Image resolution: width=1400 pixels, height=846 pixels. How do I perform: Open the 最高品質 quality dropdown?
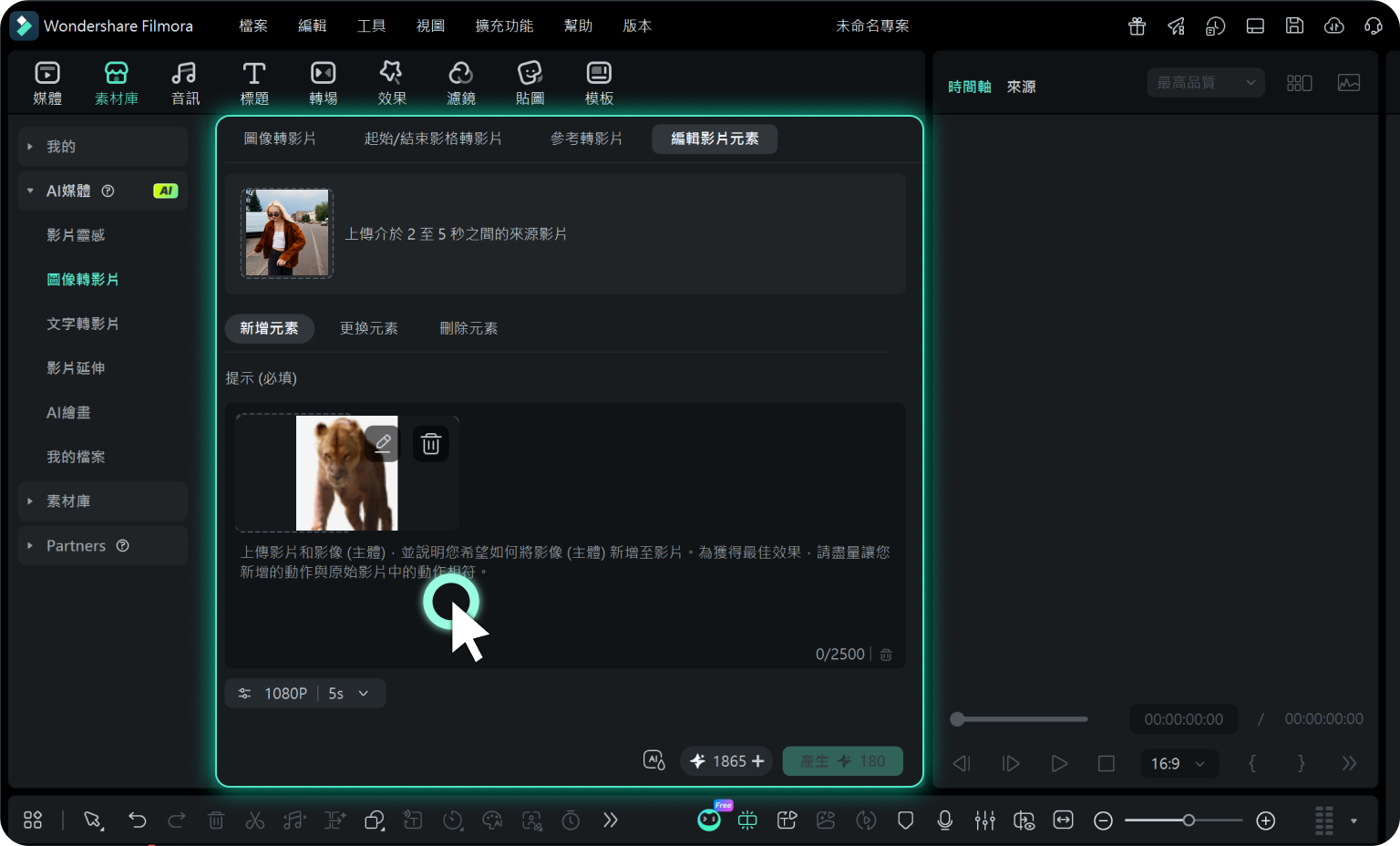tap(1206, 83)
